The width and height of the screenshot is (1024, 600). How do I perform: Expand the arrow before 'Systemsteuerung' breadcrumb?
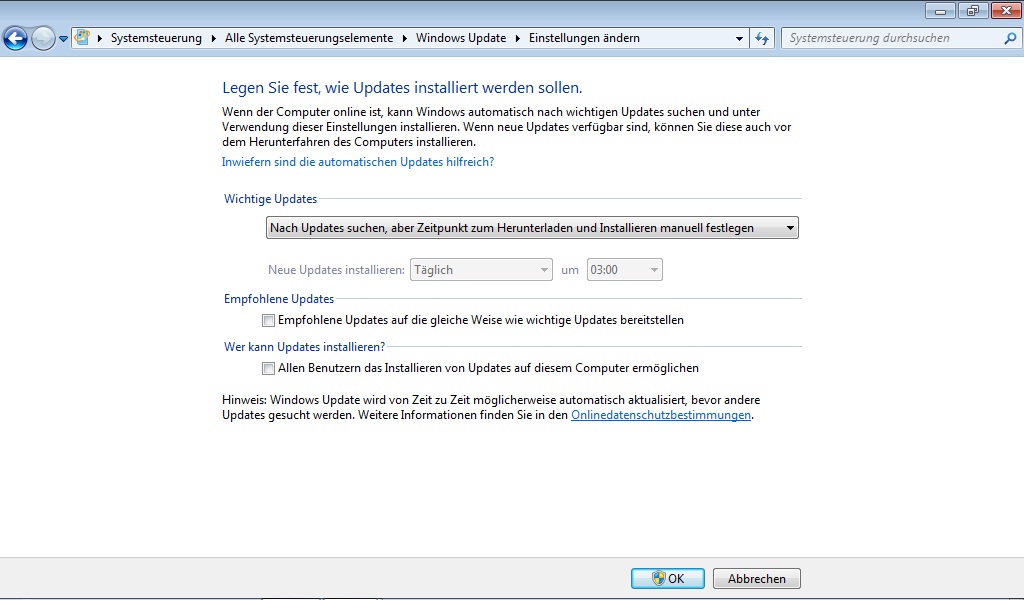(x=100, y=39)
